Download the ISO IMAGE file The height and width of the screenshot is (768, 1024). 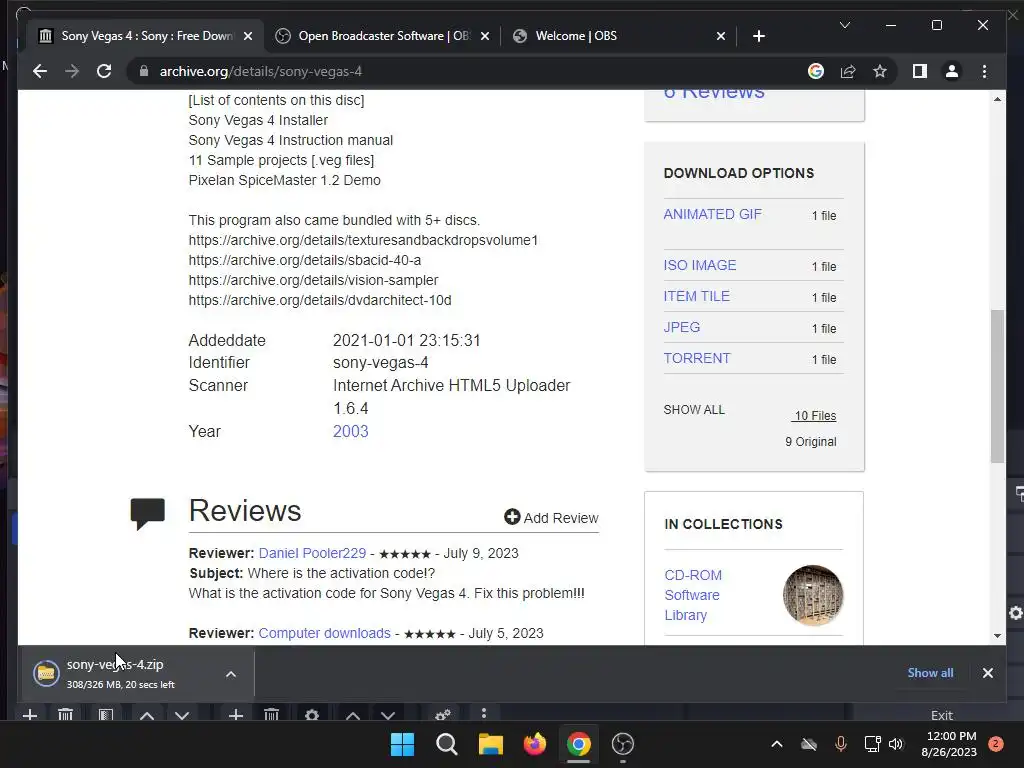point(699,265)
